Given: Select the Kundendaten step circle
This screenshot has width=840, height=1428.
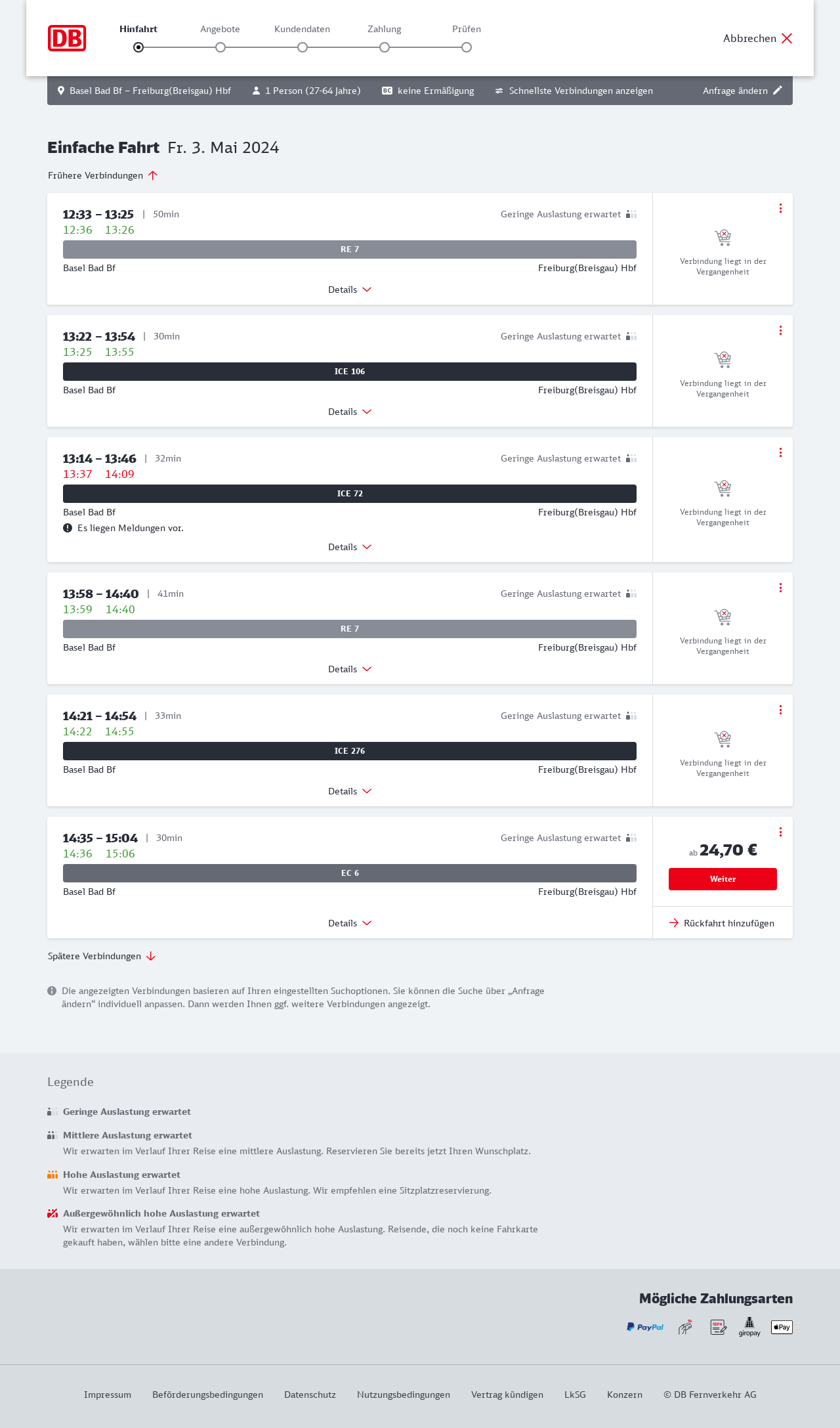Looking at the screenshot, I should point(303,47).
